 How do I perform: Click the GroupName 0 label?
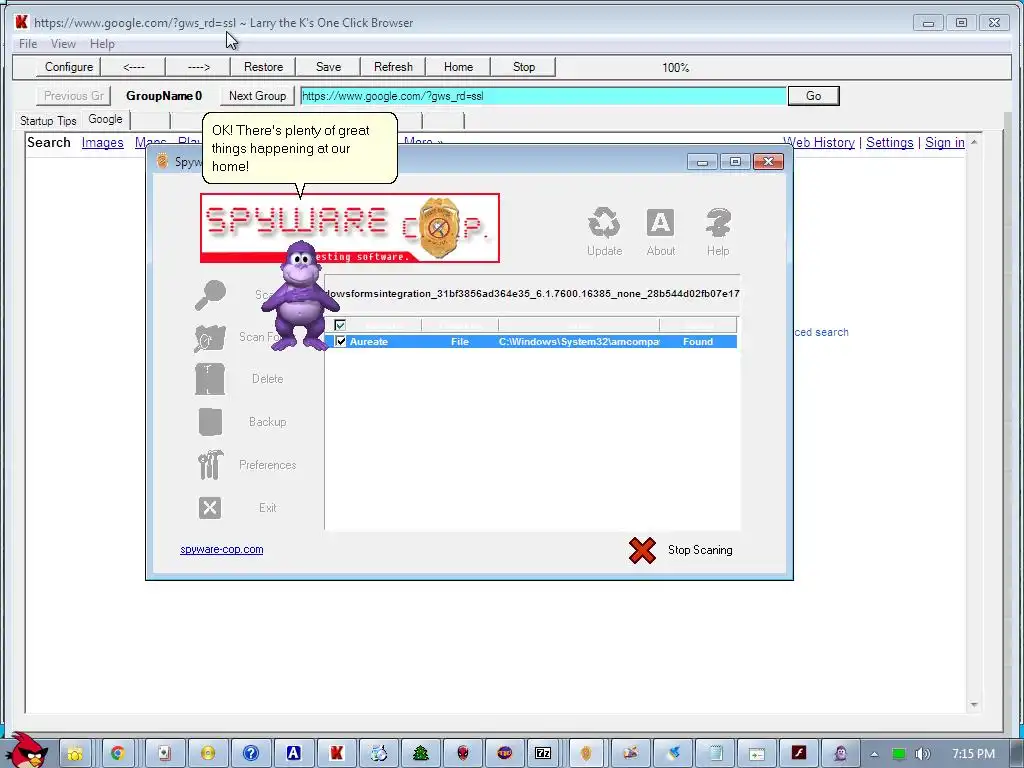click(x=164, y=96)
